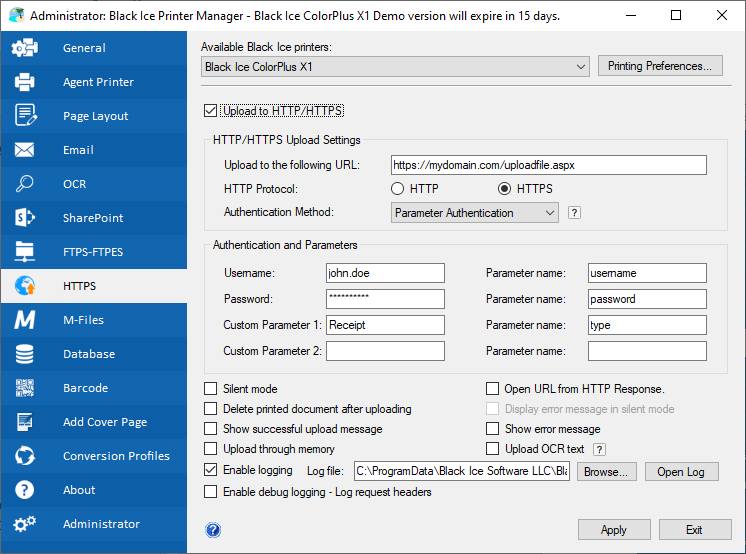Check Enable debug logging option
Image resolution: width=746 pixels, height=554 pixels.
210,491
